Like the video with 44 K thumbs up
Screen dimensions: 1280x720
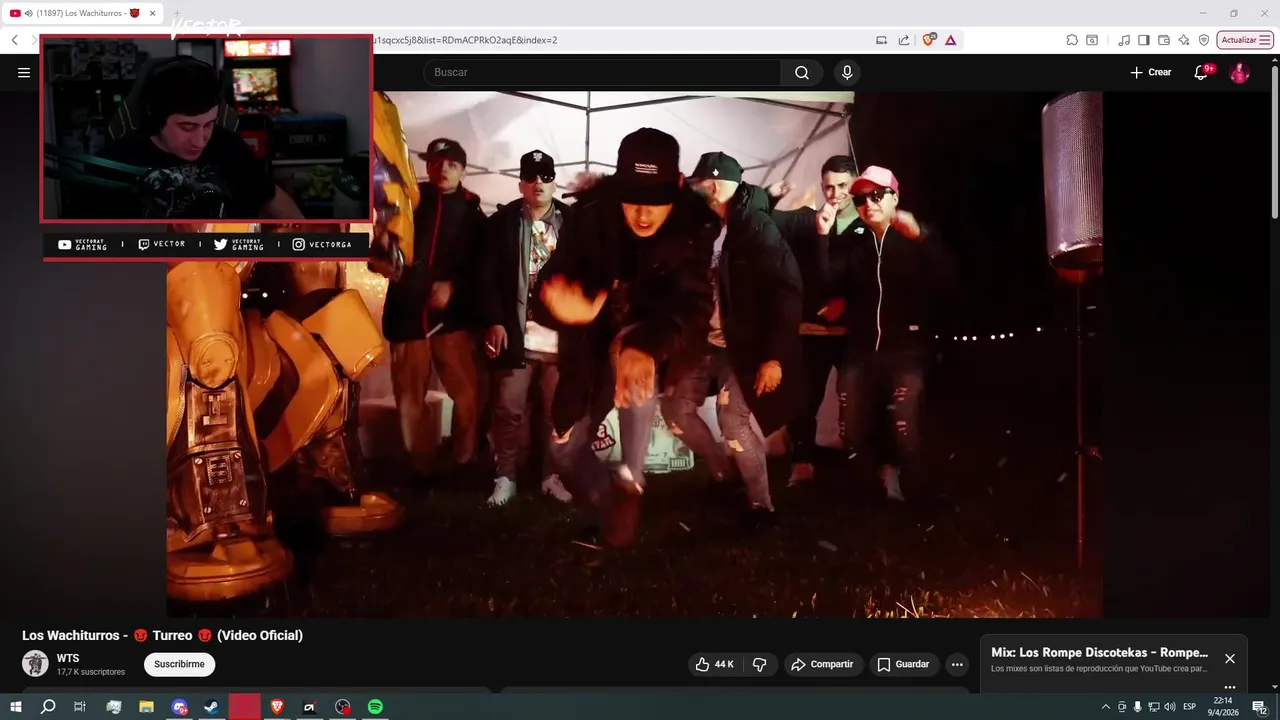click(x=714, y=664)
